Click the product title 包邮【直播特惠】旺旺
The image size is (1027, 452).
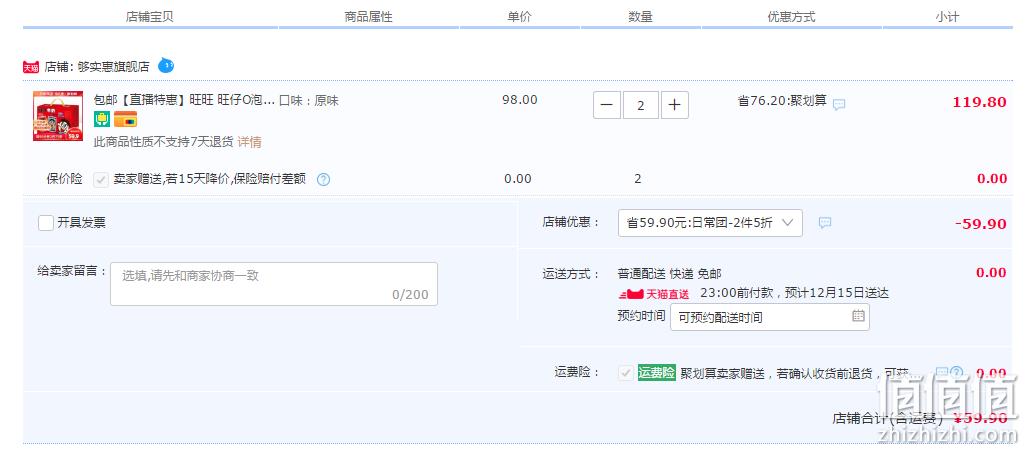(x=184, y=101)
